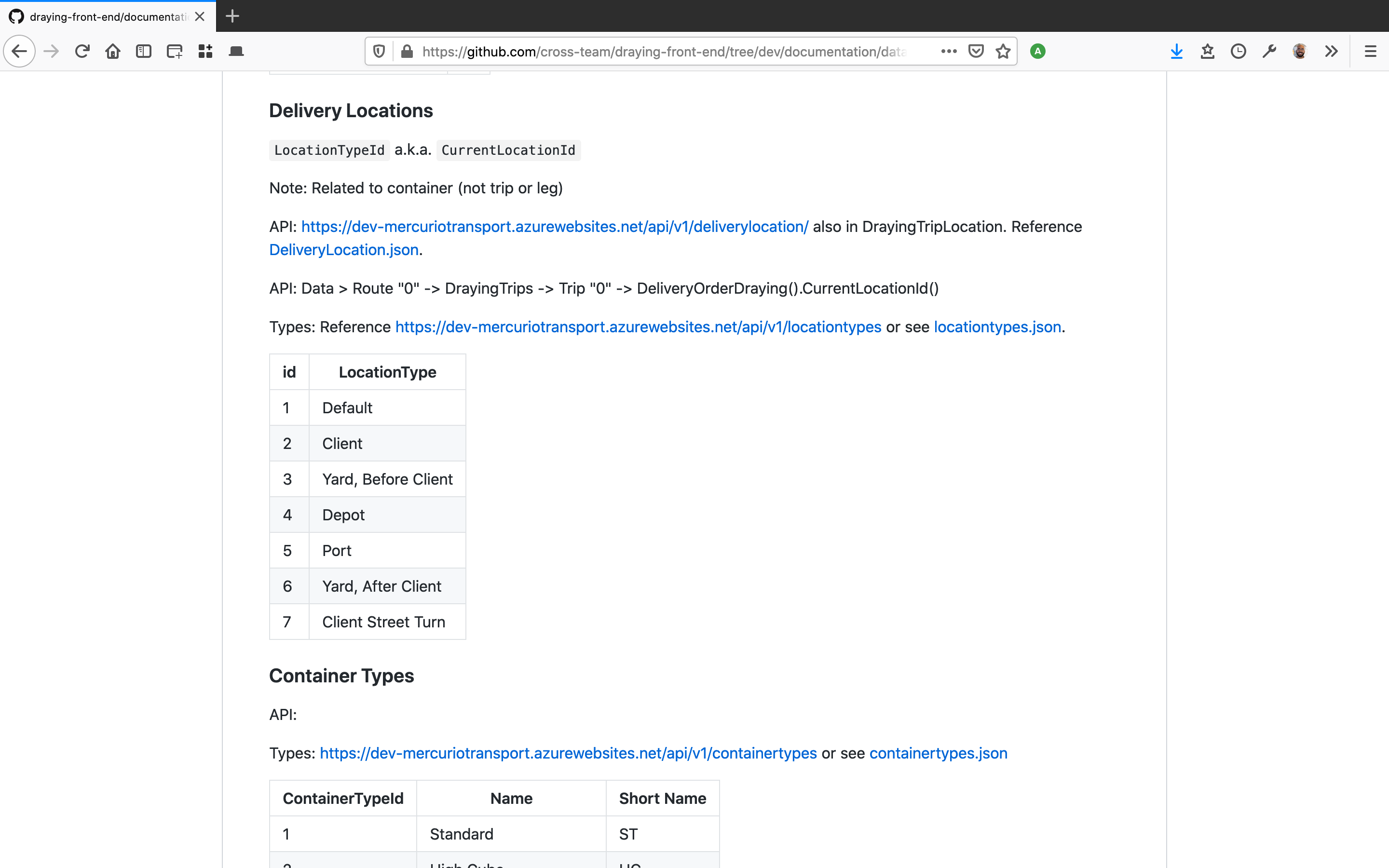
Task: Expand overflow toolbar chevron menu
Action: tap(1331, 52)
